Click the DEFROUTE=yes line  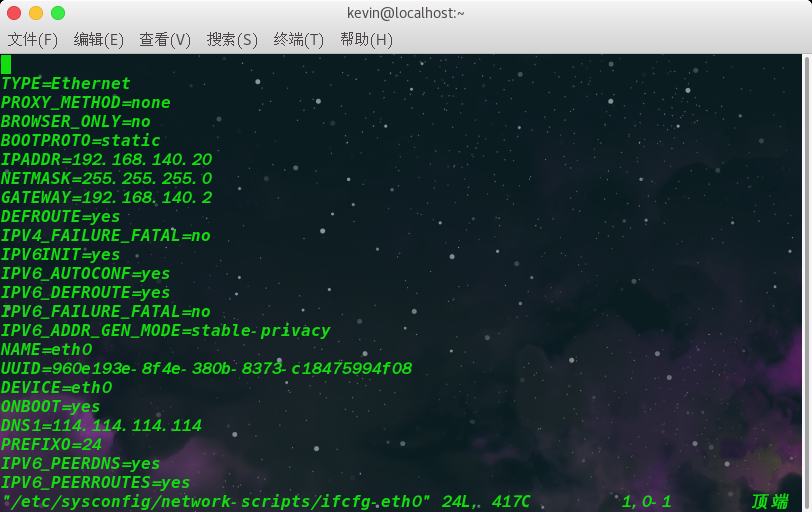pyautogui.click(x=60, y=216)
